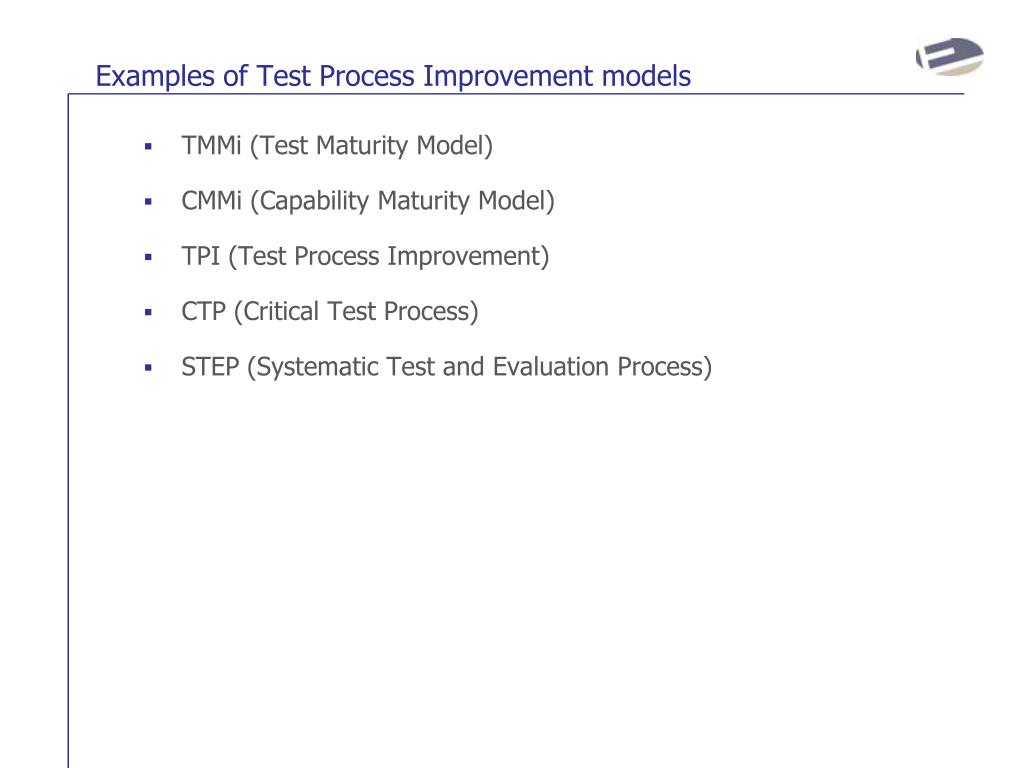Click the acronym TPI
The height and width of the screenshot is (768, 1024).
coord(200,256)
